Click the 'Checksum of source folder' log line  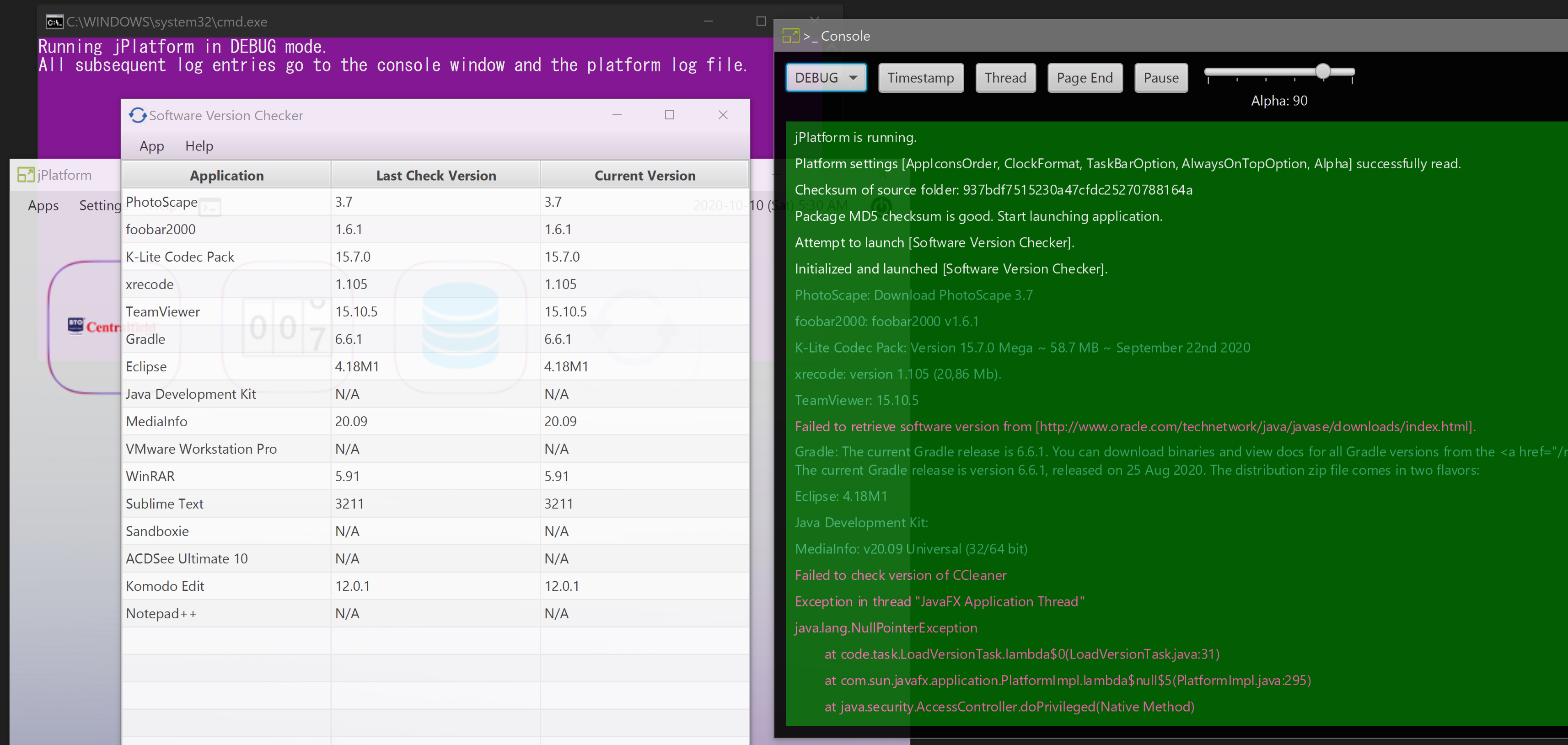(x=993, y=190)
